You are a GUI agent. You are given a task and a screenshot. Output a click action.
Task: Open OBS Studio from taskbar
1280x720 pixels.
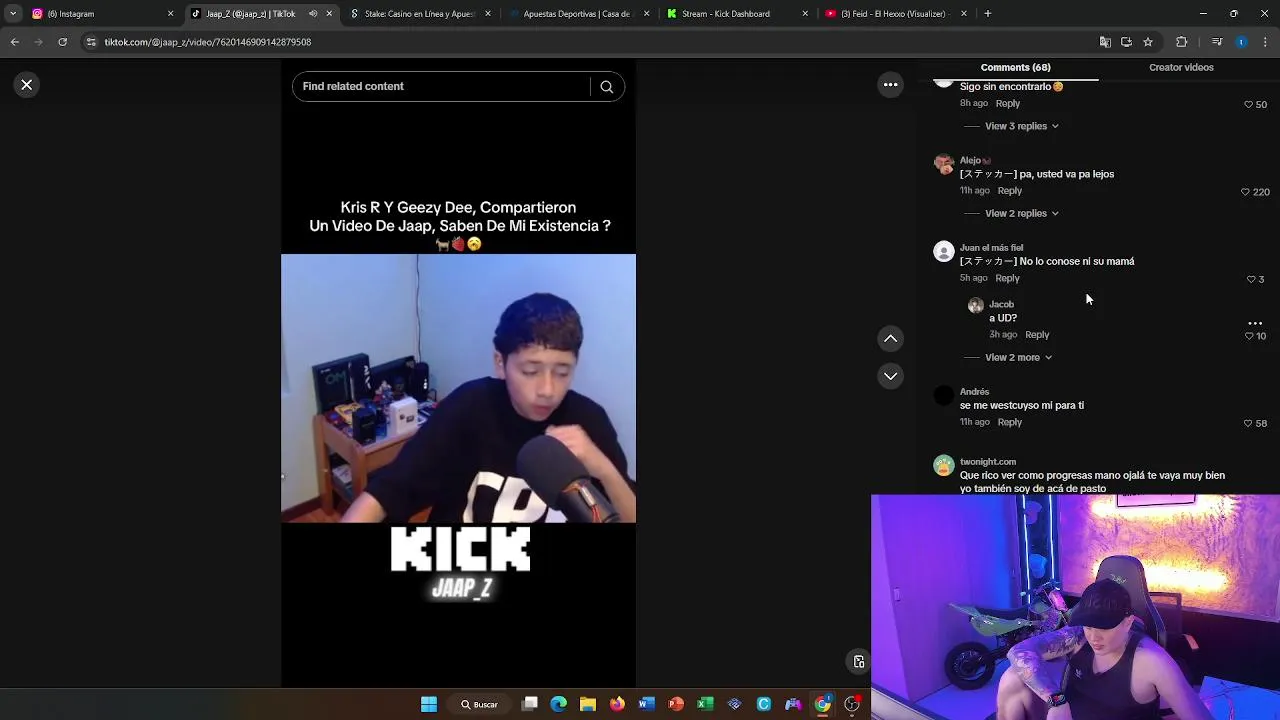click(852, 704)
